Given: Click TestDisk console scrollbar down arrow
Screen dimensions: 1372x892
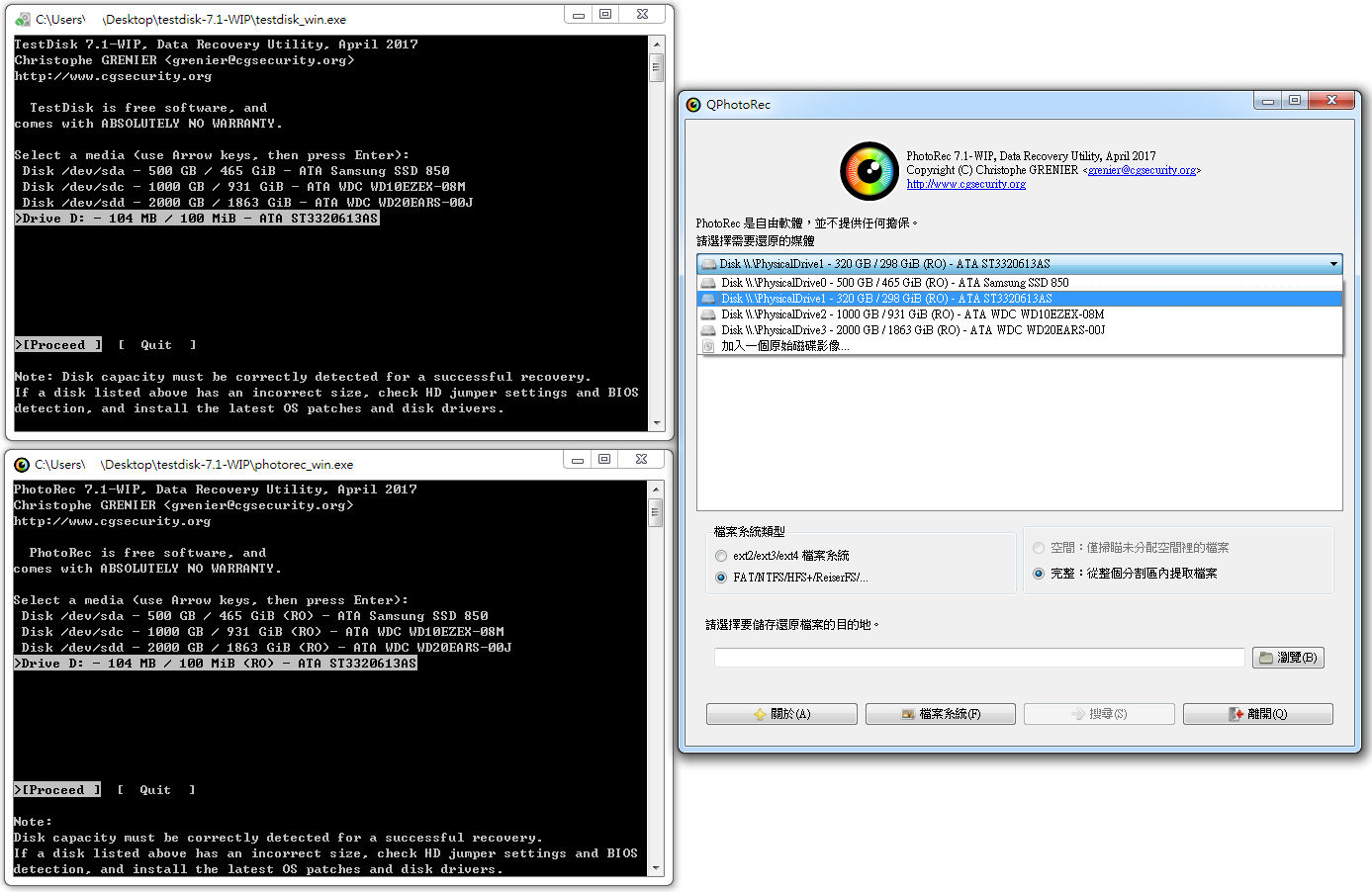Looking at the screenshot, I should click(x=656, y=423).
